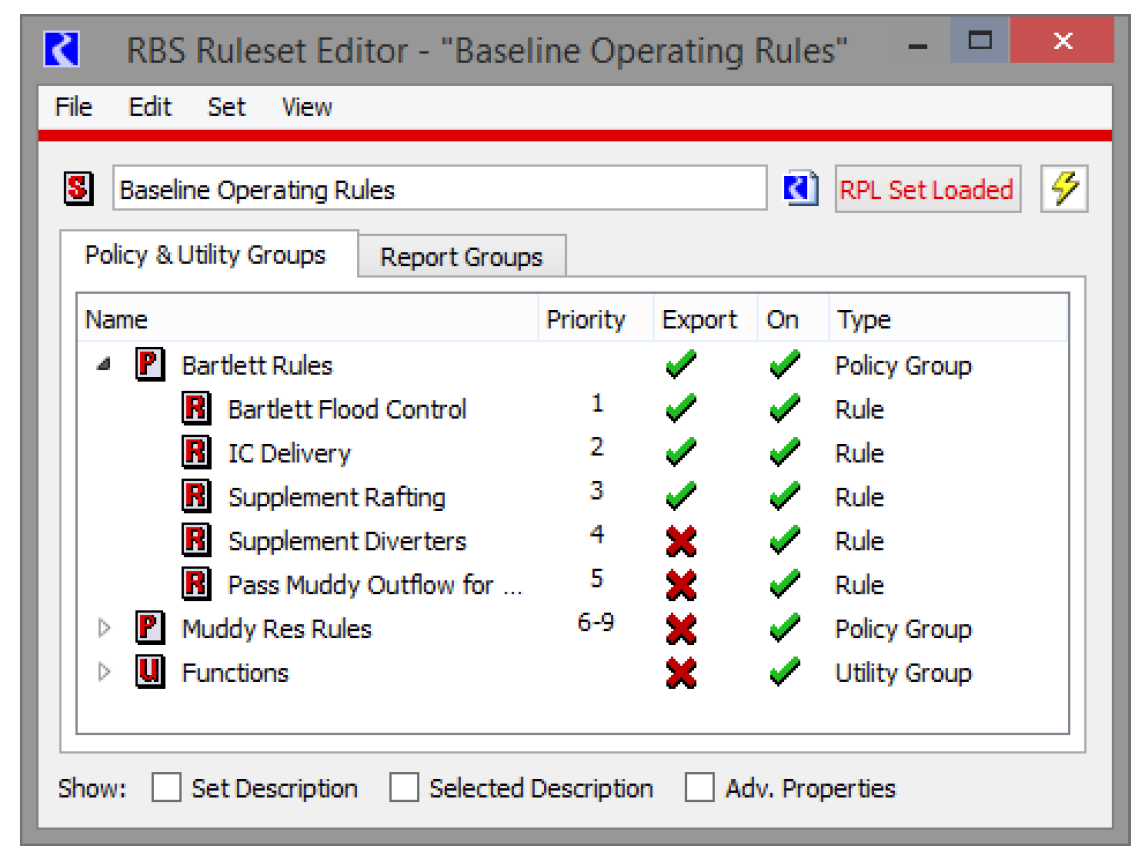The height and width of the screenshot is (854, 1142).
Task: Switch to the Report Groups tab
Action: [461, 257]
